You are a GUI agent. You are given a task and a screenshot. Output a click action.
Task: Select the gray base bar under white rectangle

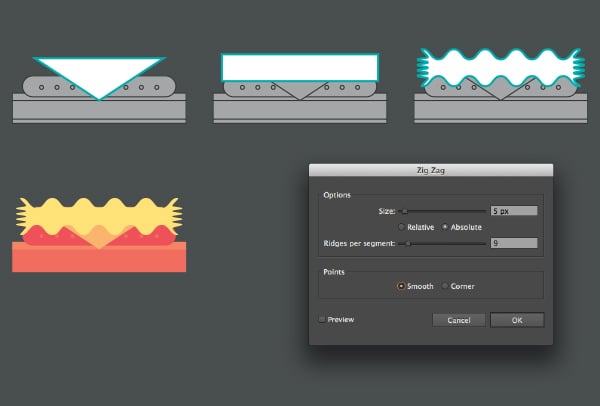299,110
